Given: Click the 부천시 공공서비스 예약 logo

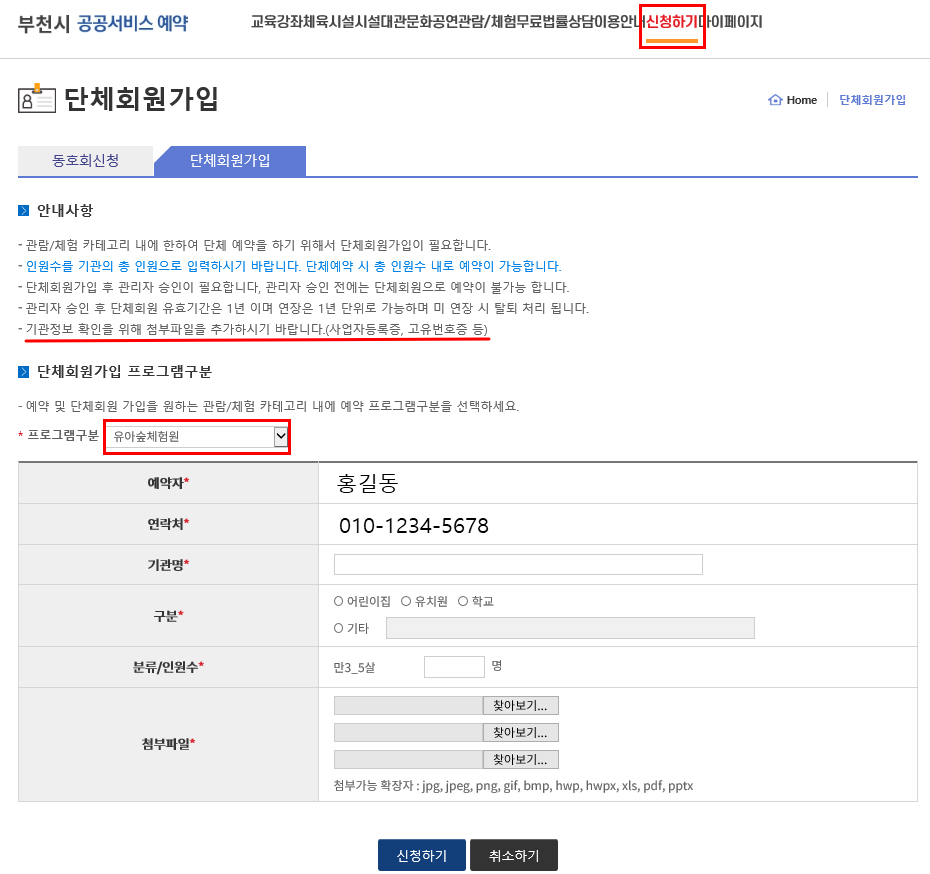Looking at the screenshot, I should 102,23.
